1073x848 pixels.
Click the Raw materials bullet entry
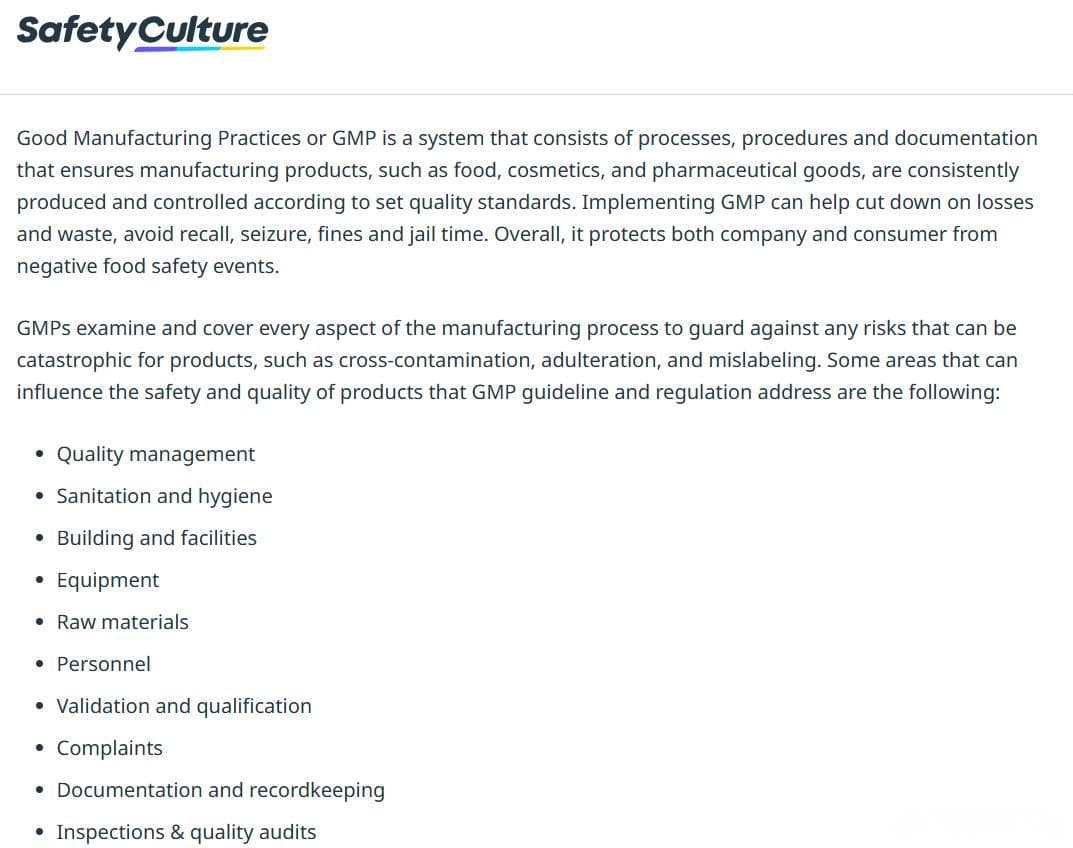[x=122, y=622]
